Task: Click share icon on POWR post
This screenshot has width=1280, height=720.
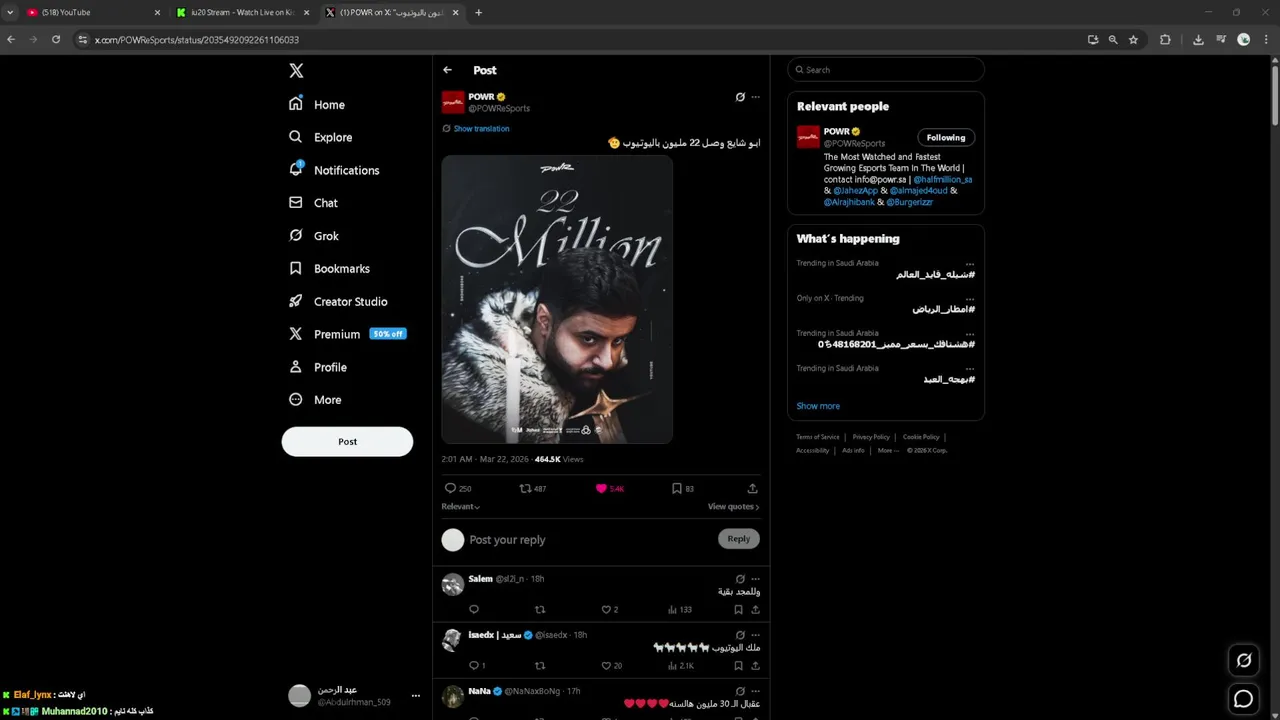Action: click(x=752, y=488)
